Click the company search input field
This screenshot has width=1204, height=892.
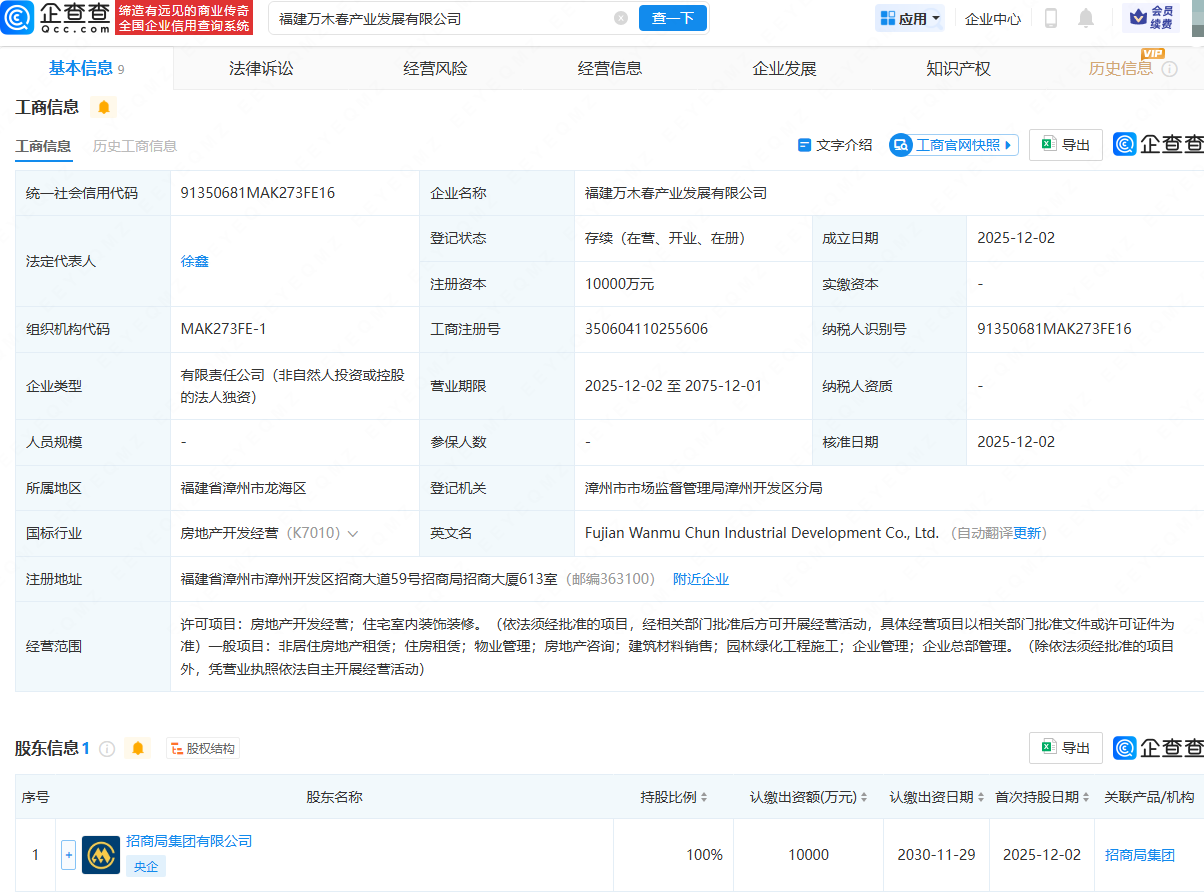pyautogui.click(x=440, y=18)
